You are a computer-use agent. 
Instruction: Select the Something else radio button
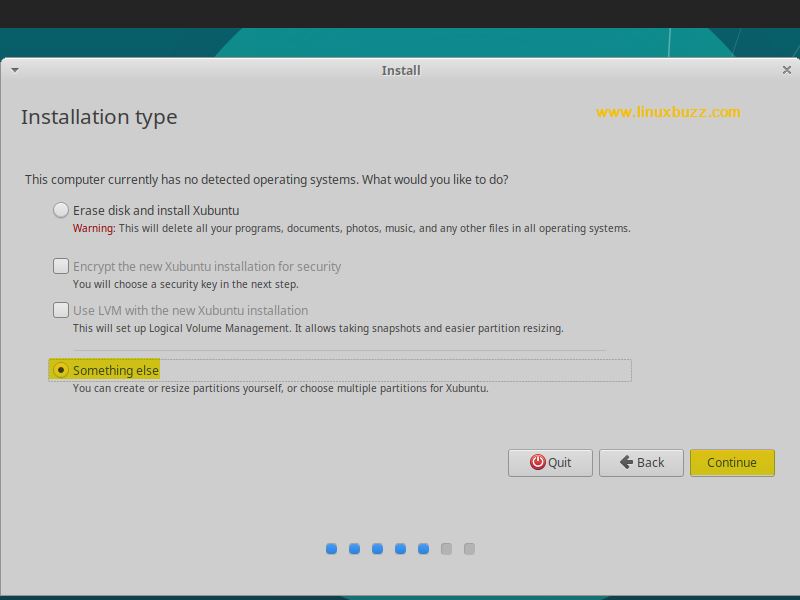61,370
